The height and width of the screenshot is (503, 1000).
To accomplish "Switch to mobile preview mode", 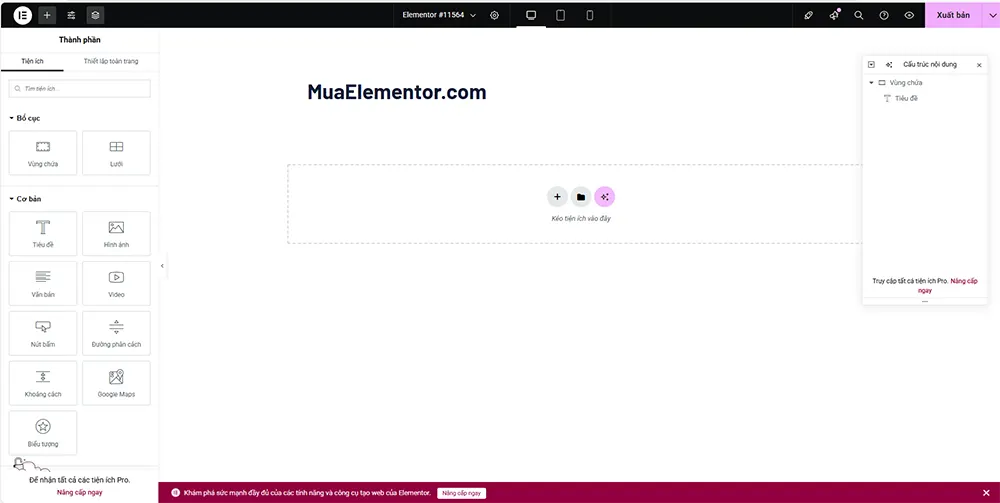I will [x=590, y=15].
